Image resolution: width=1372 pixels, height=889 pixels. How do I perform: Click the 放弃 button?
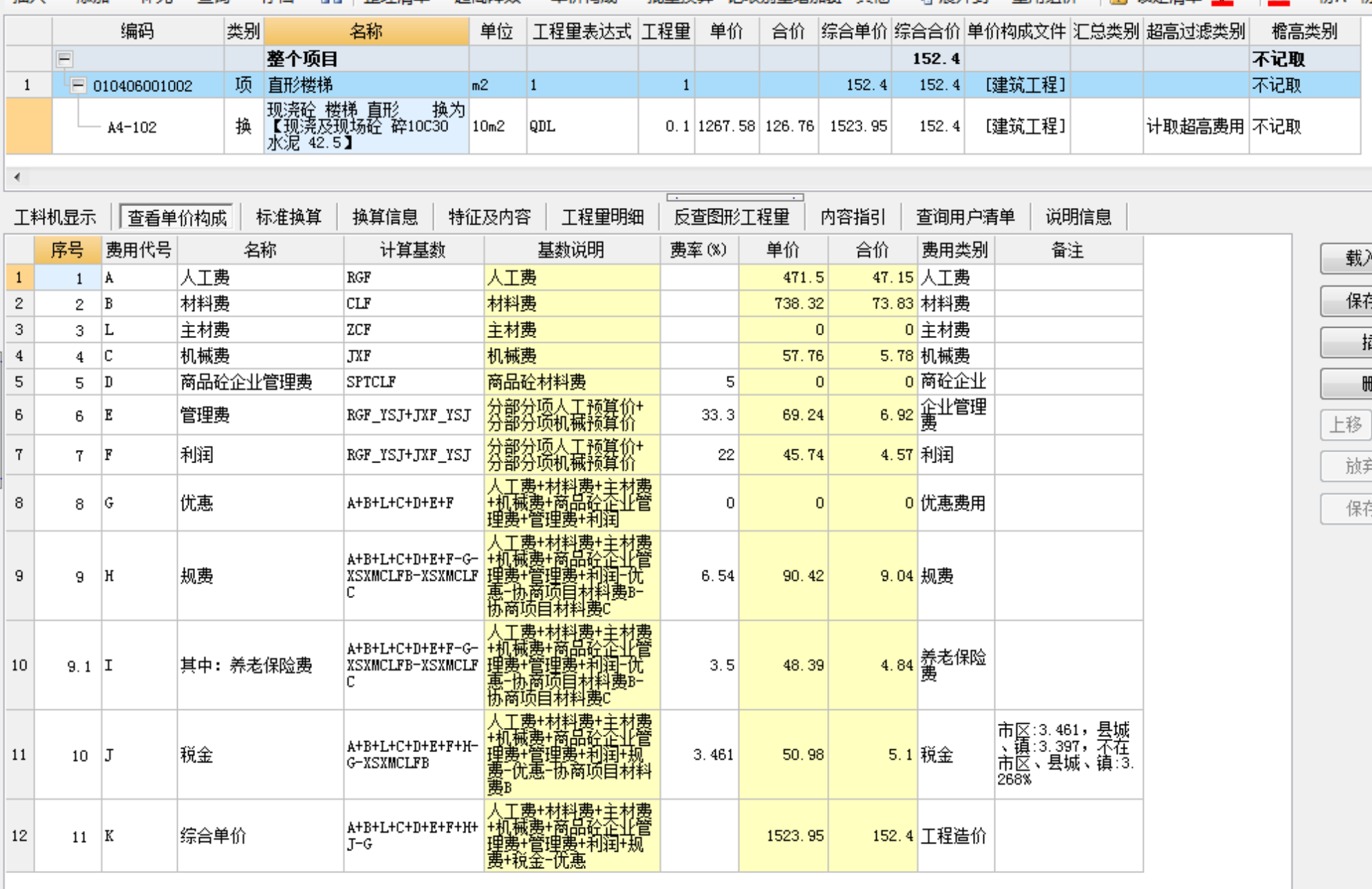1346,466
